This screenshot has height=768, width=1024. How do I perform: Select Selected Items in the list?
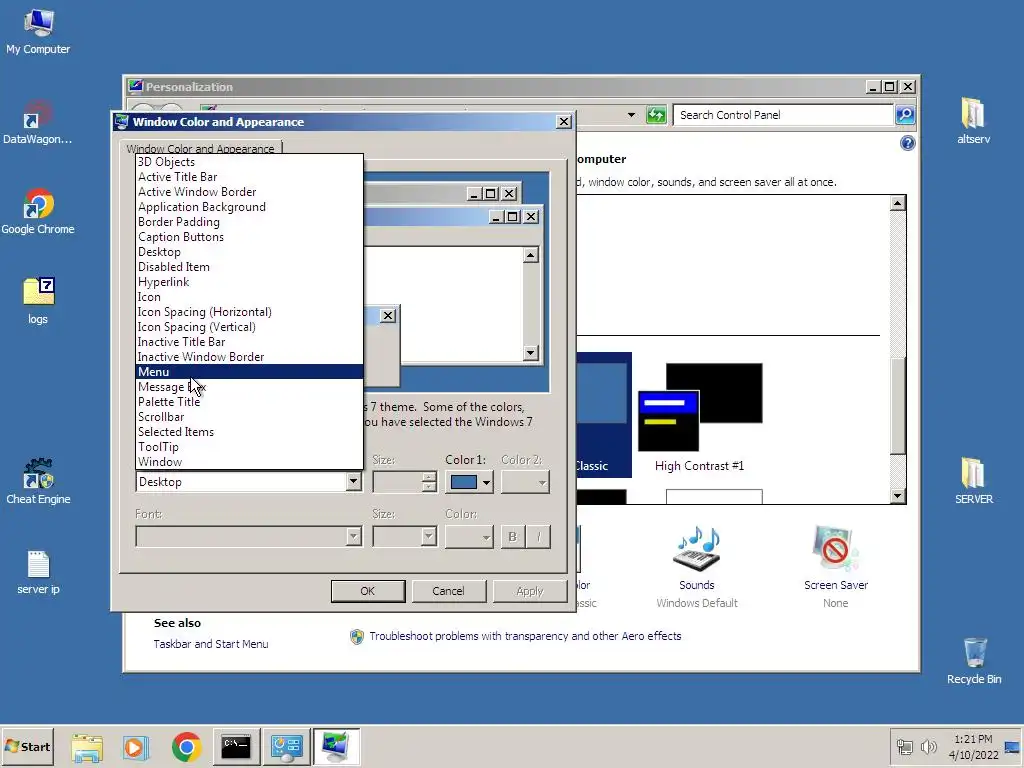point(249,432)
